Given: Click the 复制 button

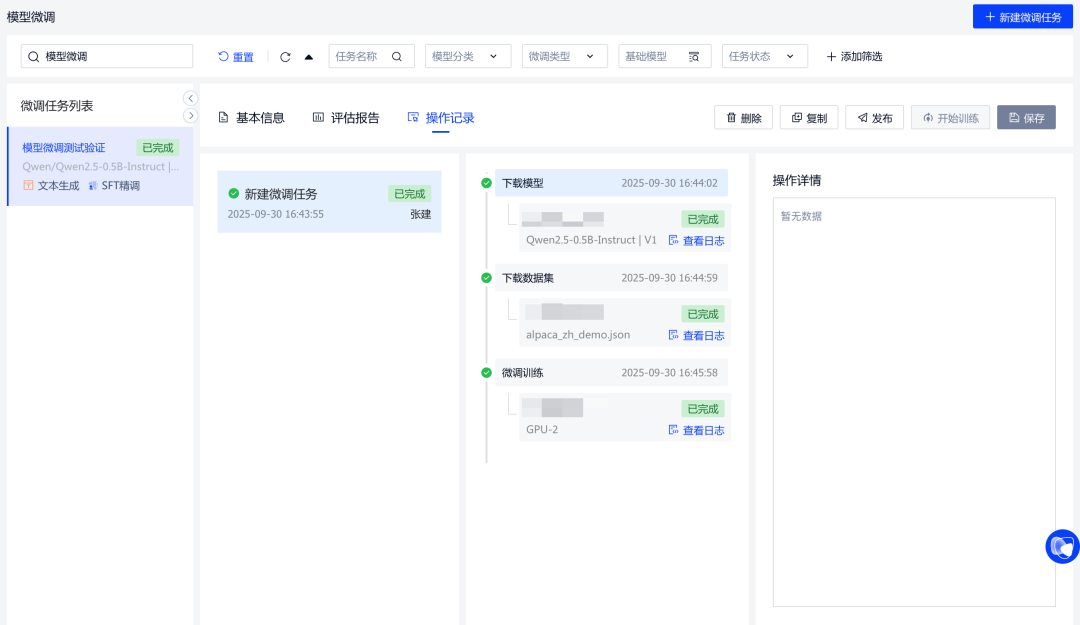Looking at the screenshot, I should pyautogui.click(x=808, y=118).
